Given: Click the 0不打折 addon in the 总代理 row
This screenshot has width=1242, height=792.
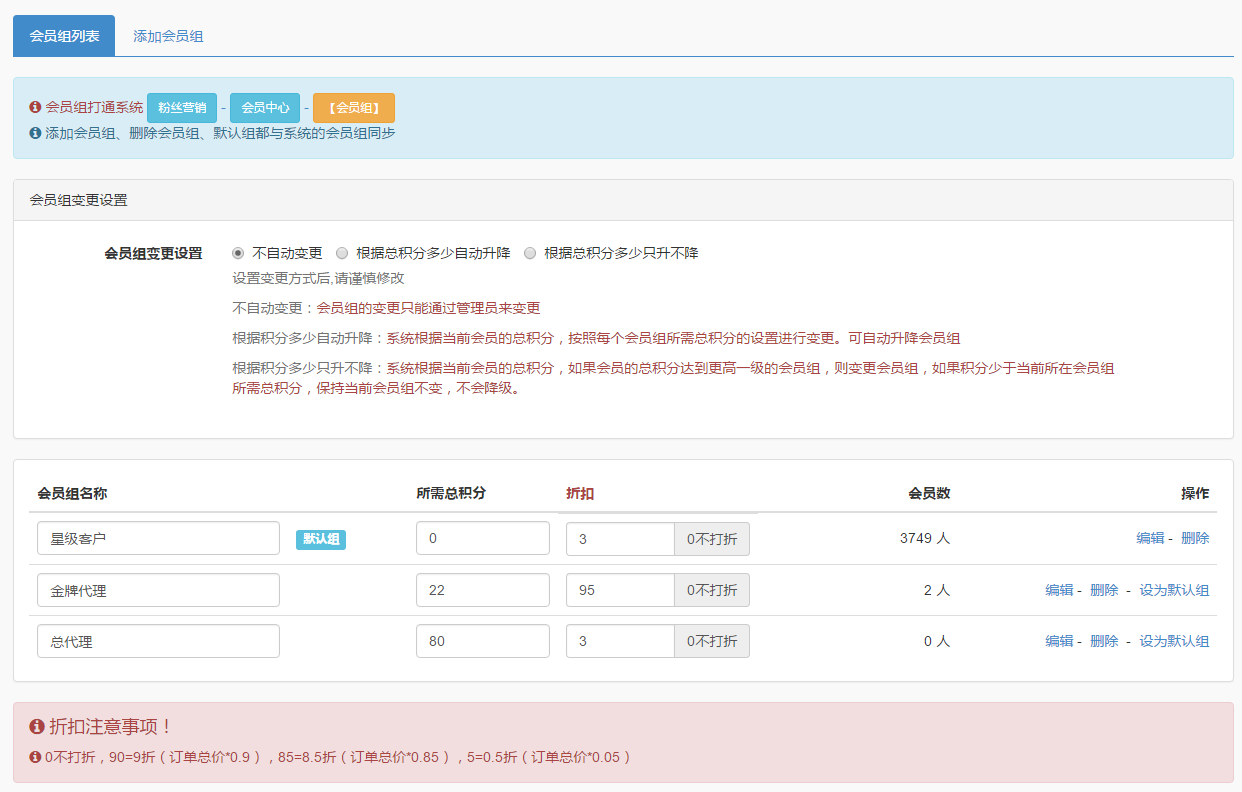Looking at the screenshot, I should click(x=712, y=641).
